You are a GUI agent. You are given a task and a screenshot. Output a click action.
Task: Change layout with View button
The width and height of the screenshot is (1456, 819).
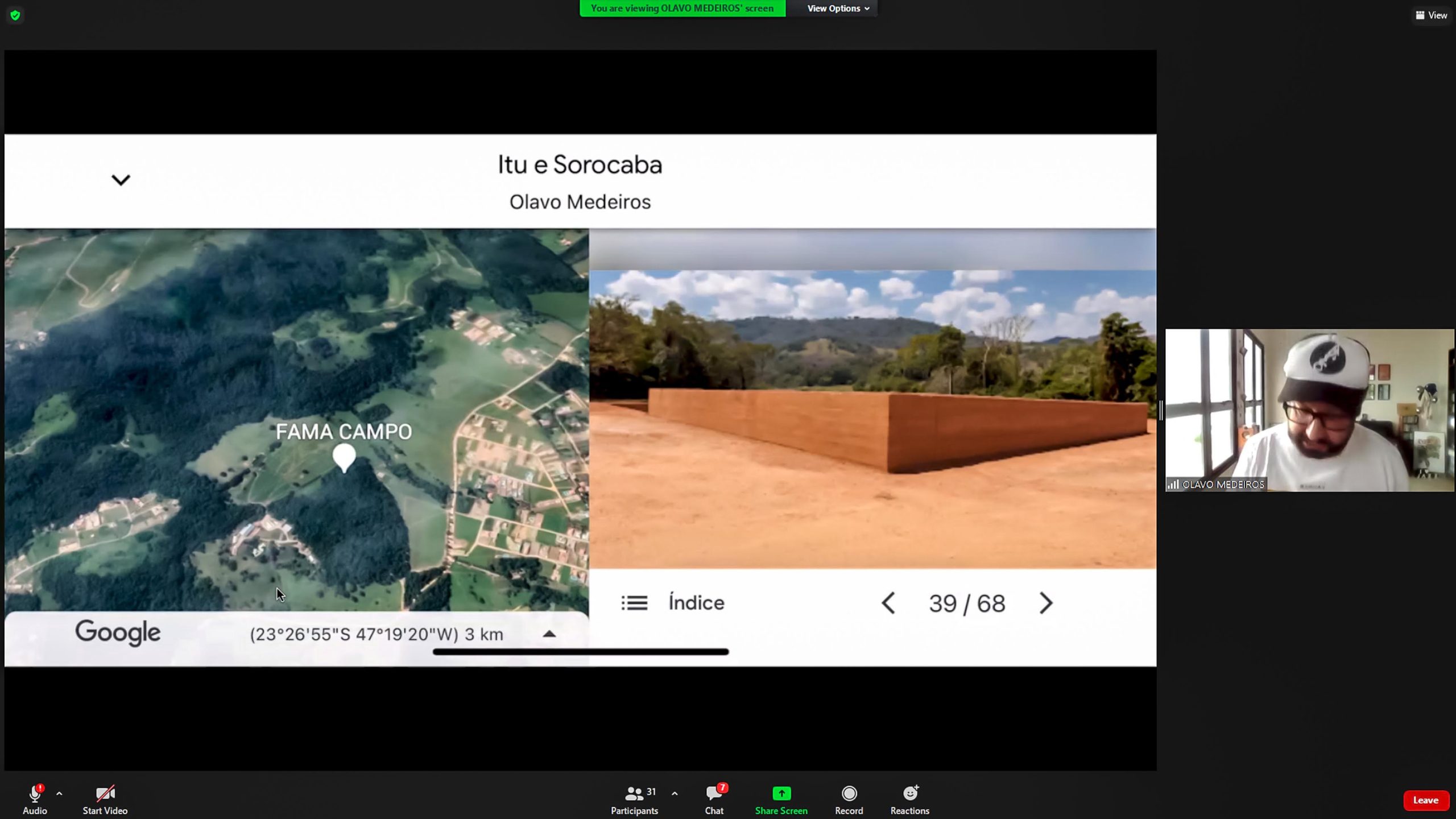(x=1431, y=15)
